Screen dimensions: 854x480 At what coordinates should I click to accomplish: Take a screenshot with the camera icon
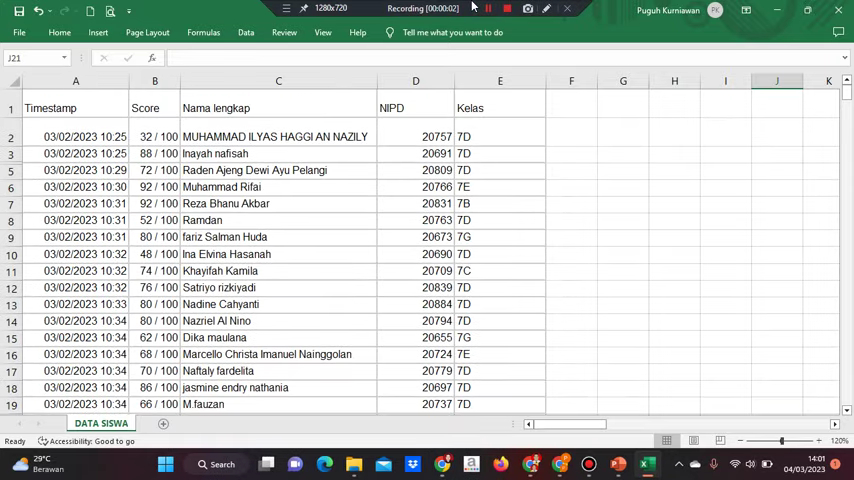[x=528, y=8]
